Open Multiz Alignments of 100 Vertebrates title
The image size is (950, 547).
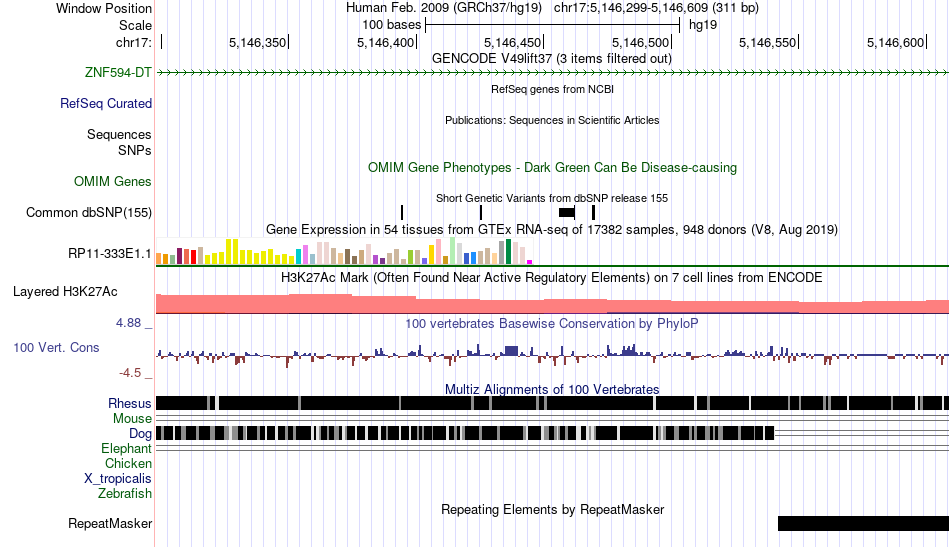[552, 389]
